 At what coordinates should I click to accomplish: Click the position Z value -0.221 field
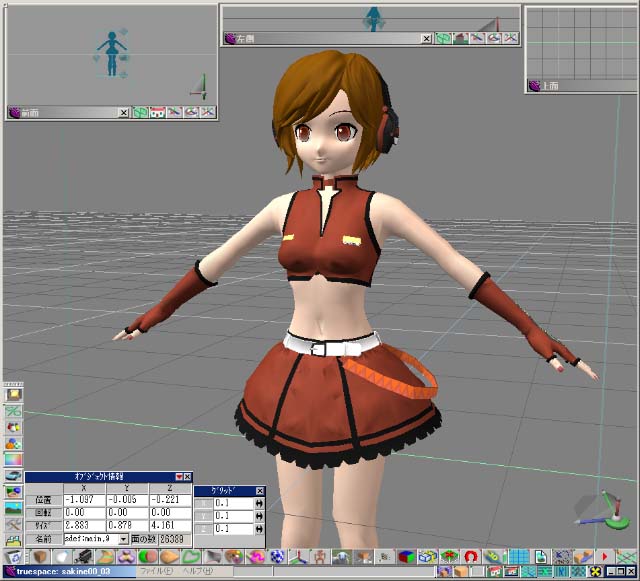pos(170,500)
